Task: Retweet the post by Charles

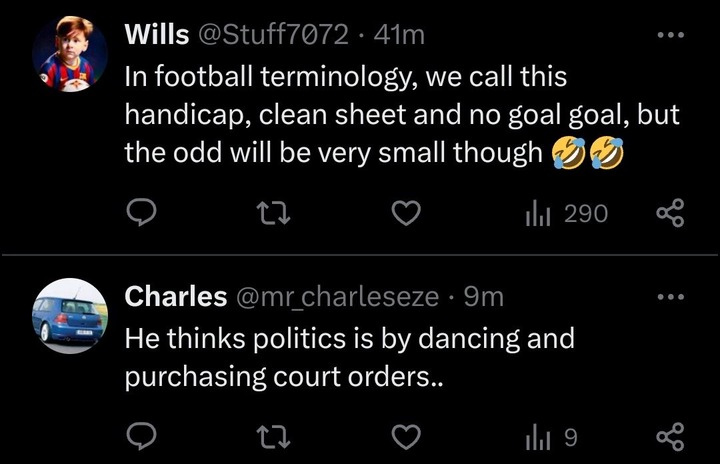Action: click(273, 437)
